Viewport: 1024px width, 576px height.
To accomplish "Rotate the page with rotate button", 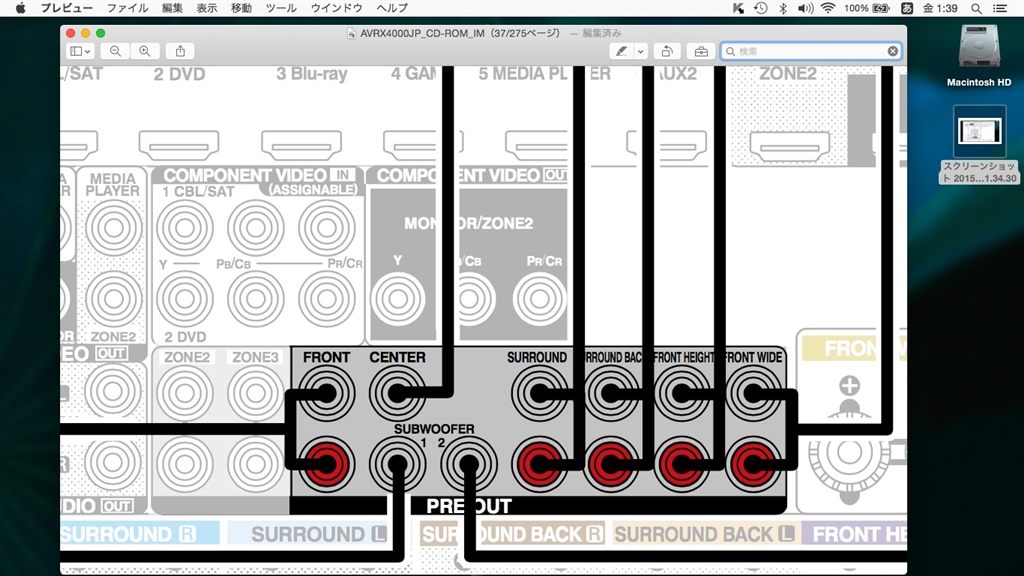I will tap(667, 51).
